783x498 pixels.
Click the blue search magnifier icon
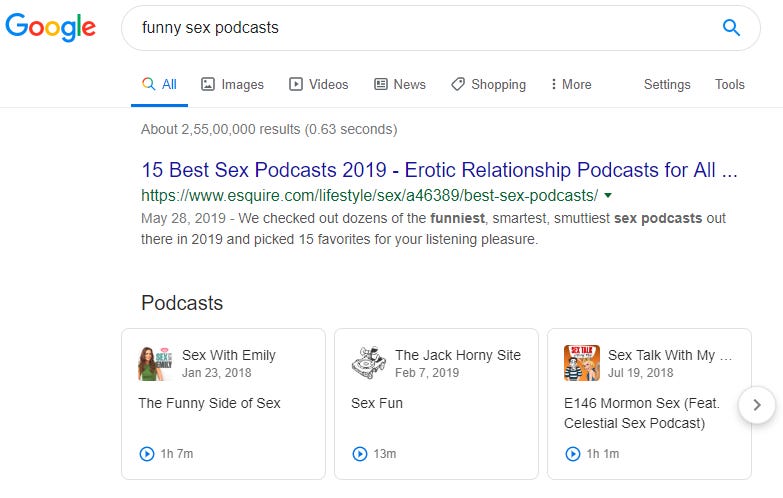click(x=731, y=27)
